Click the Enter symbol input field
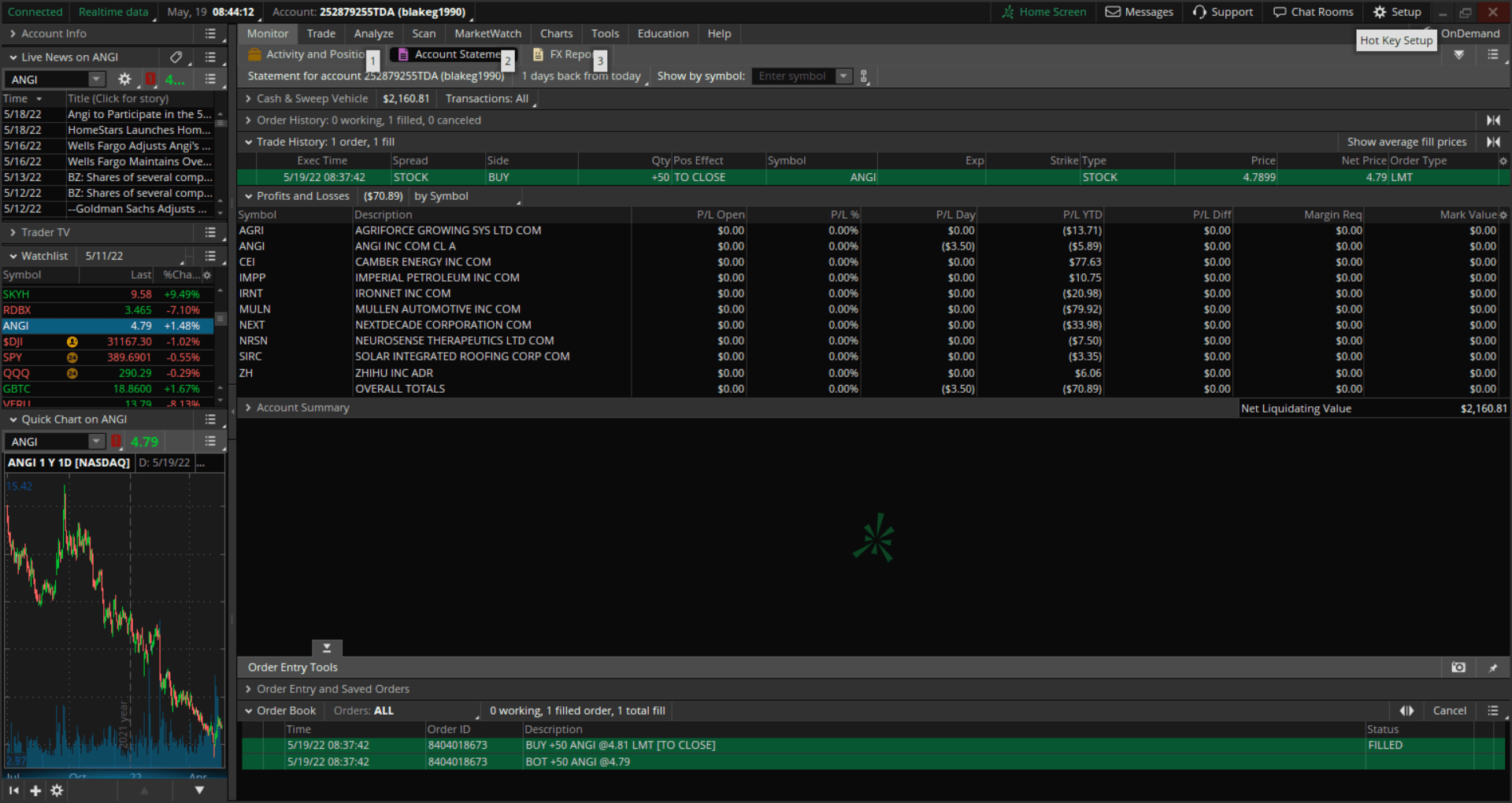 click(793, 76)
